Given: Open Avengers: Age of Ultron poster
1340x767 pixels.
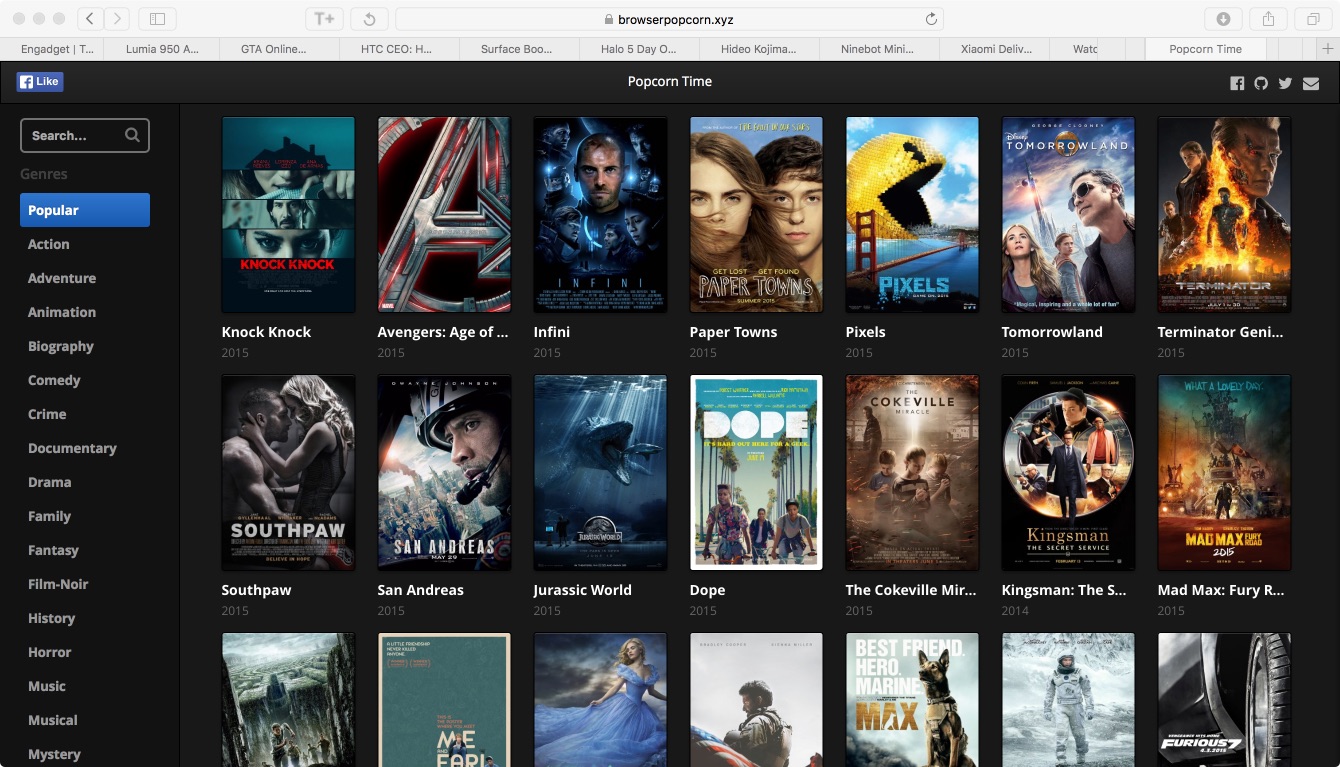Looking at the screenshot, I should [x=444, y=215].
